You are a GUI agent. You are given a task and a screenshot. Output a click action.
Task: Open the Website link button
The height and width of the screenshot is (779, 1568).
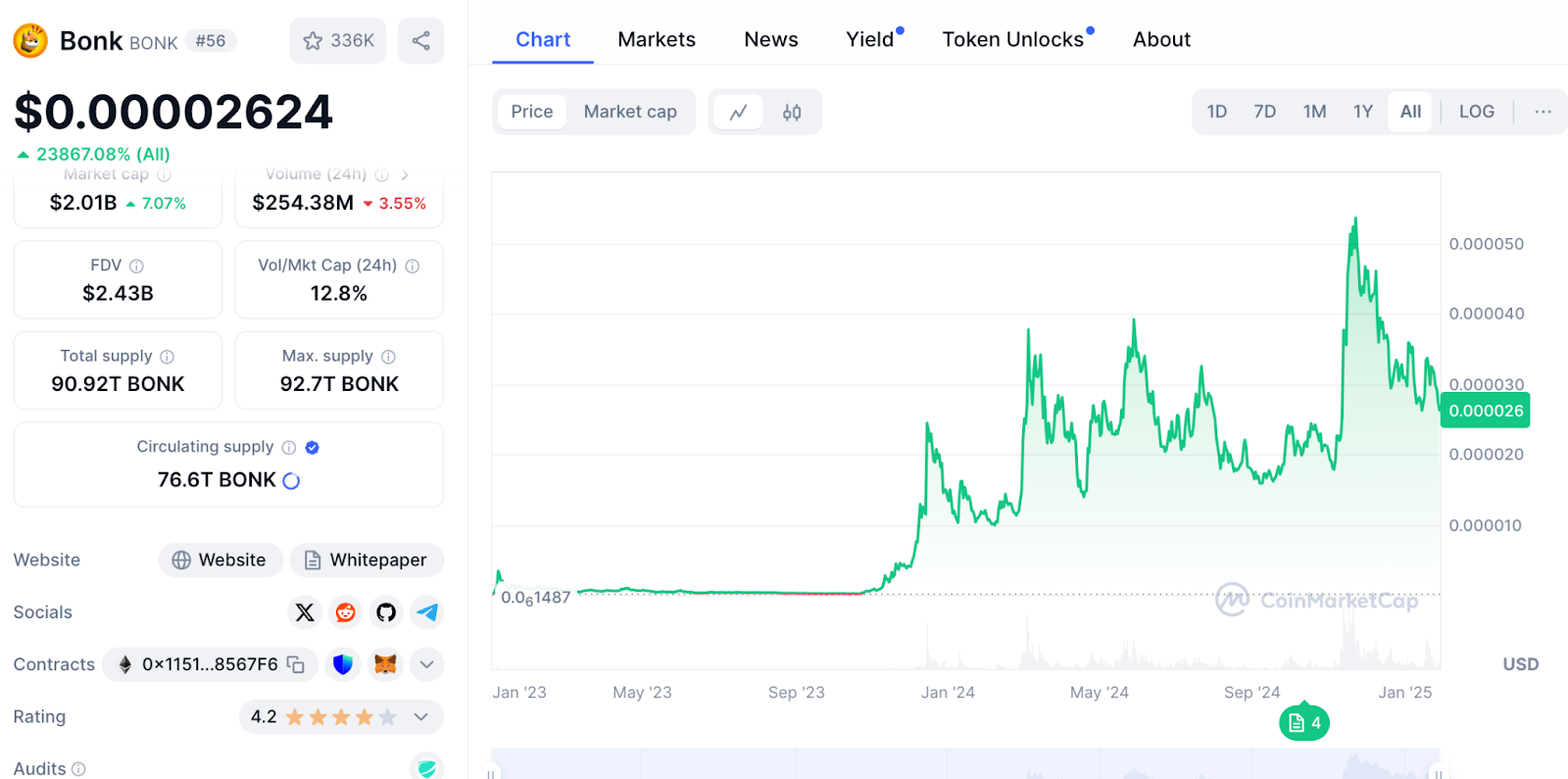pos(220,560)
